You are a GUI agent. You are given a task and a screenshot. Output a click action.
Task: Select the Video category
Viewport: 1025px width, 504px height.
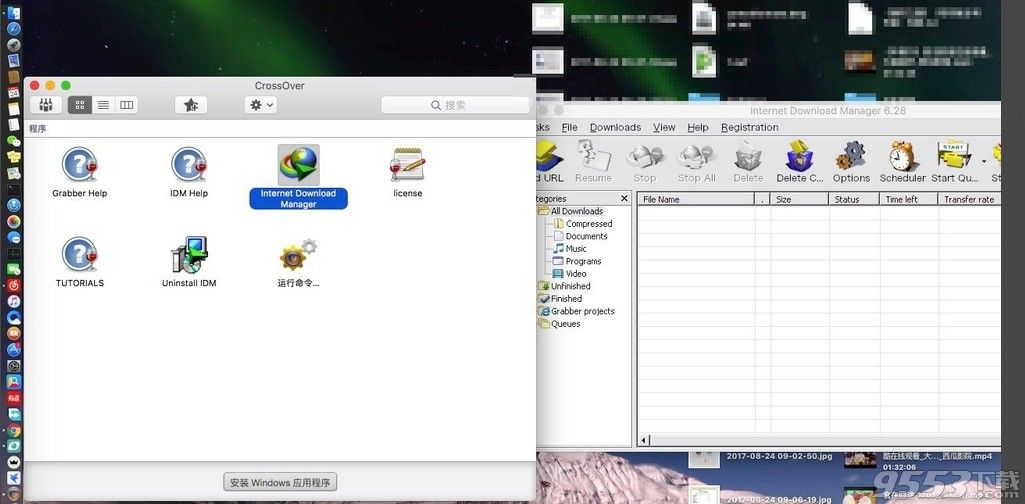click(575, 273)
